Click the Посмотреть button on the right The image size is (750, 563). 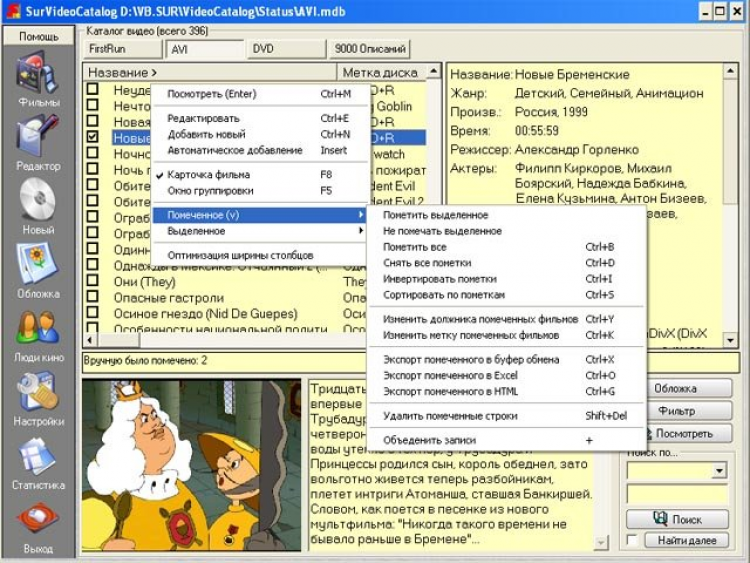(x=687, y=433)
